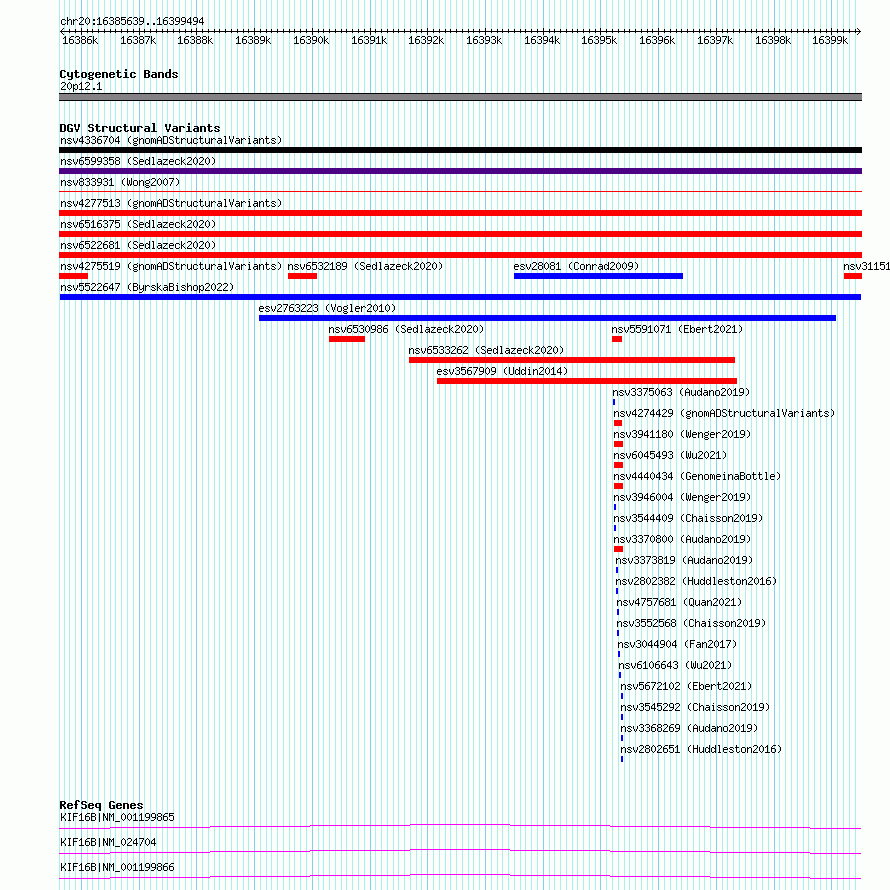The width and height of the screenshot is (890, 890).
Task: Select nsv5591071 (Ebert2021) label
Action: tap(677, 329)
